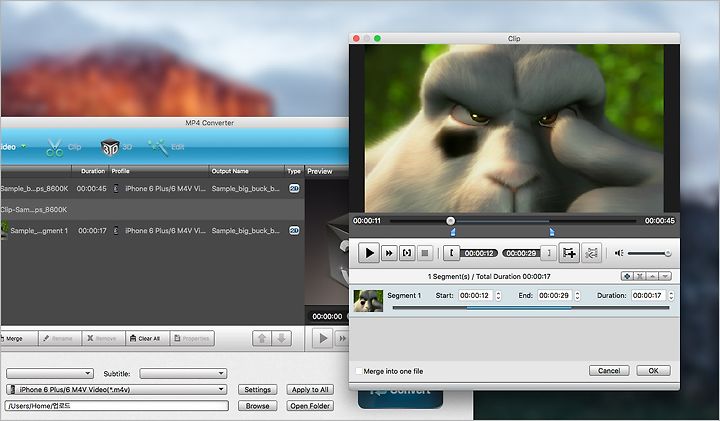Click the Merge button in MP4 Converter
This screenshot has height=421, width=720.
[18, 338]
